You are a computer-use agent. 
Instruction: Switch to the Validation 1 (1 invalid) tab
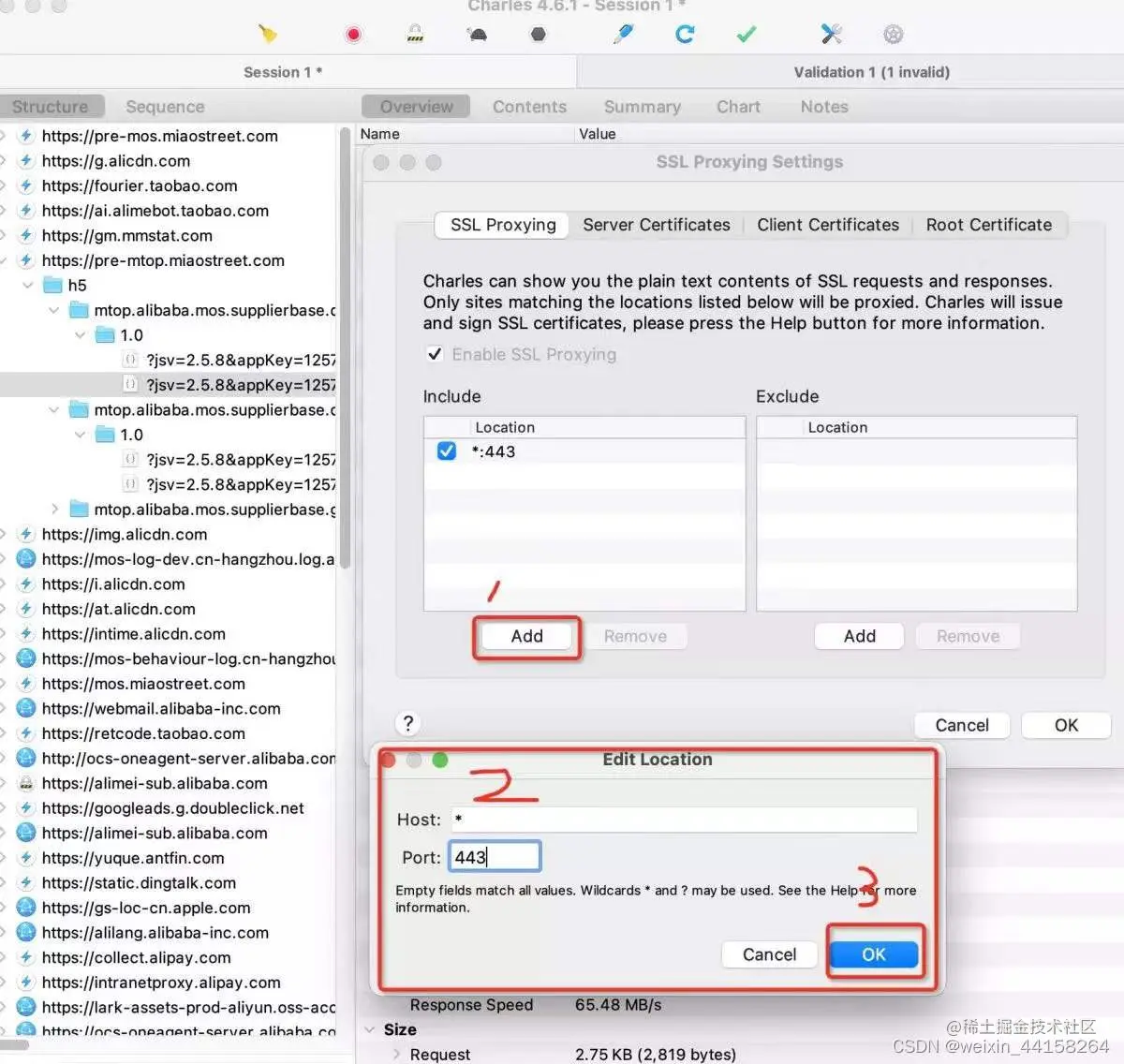point(871,72)
